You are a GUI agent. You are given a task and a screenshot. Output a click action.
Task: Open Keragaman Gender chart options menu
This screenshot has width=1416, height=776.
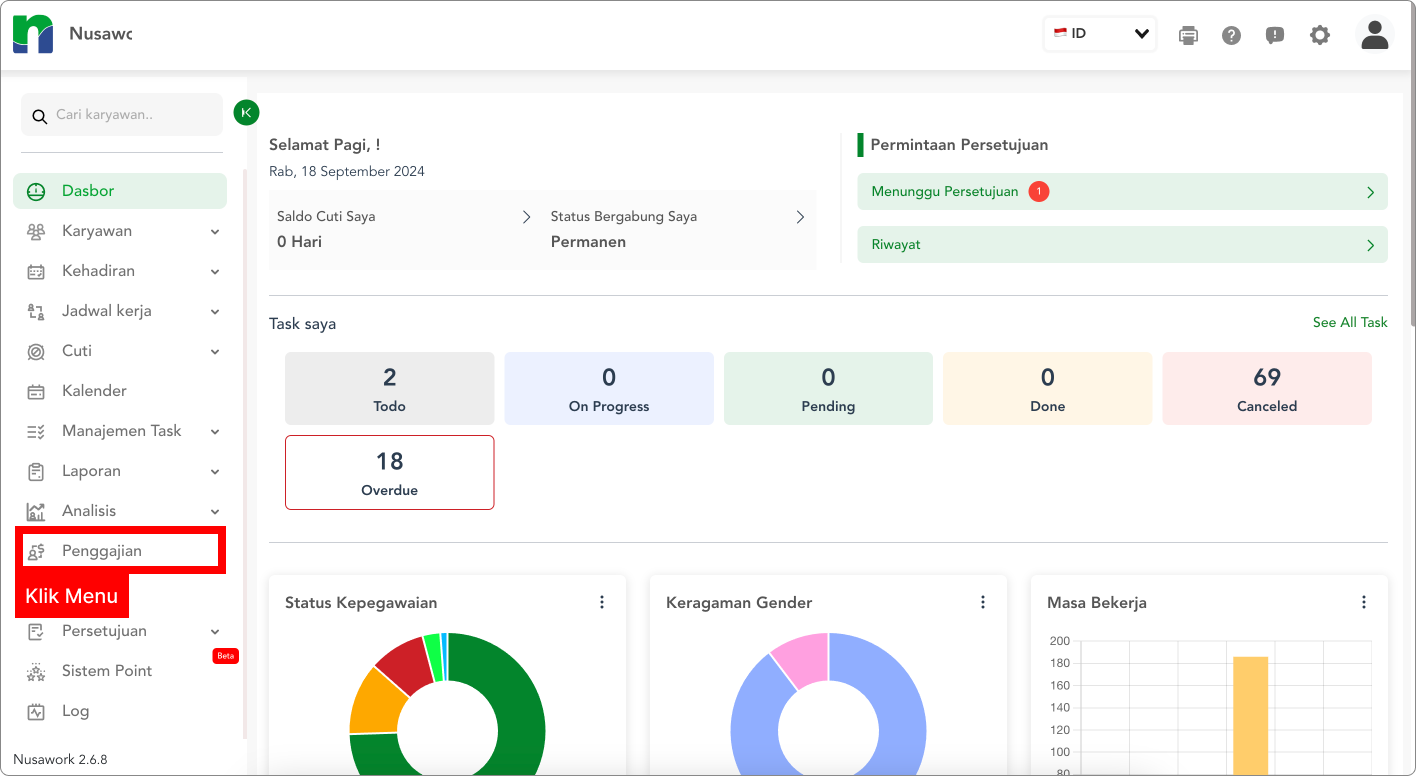coord(983,602)
